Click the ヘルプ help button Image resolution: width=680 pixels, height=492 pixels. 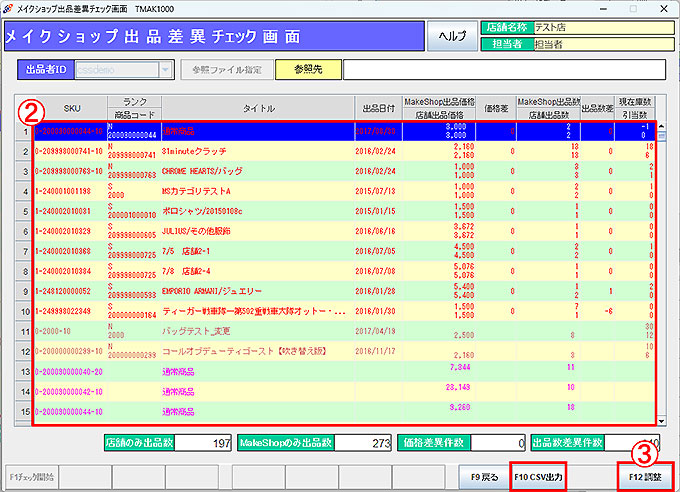point(452,36)
